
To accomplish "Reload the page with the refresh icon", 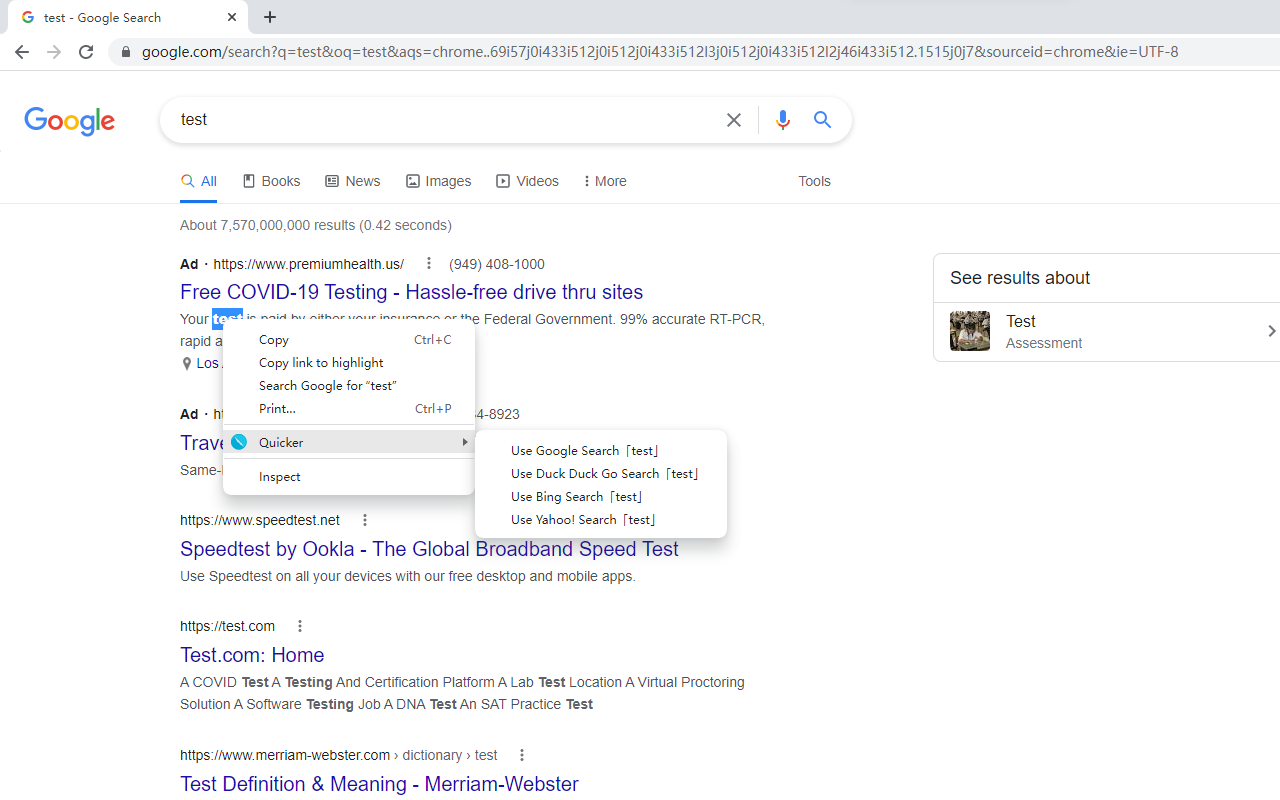I will pyautogui.click(x=86, y=52).
